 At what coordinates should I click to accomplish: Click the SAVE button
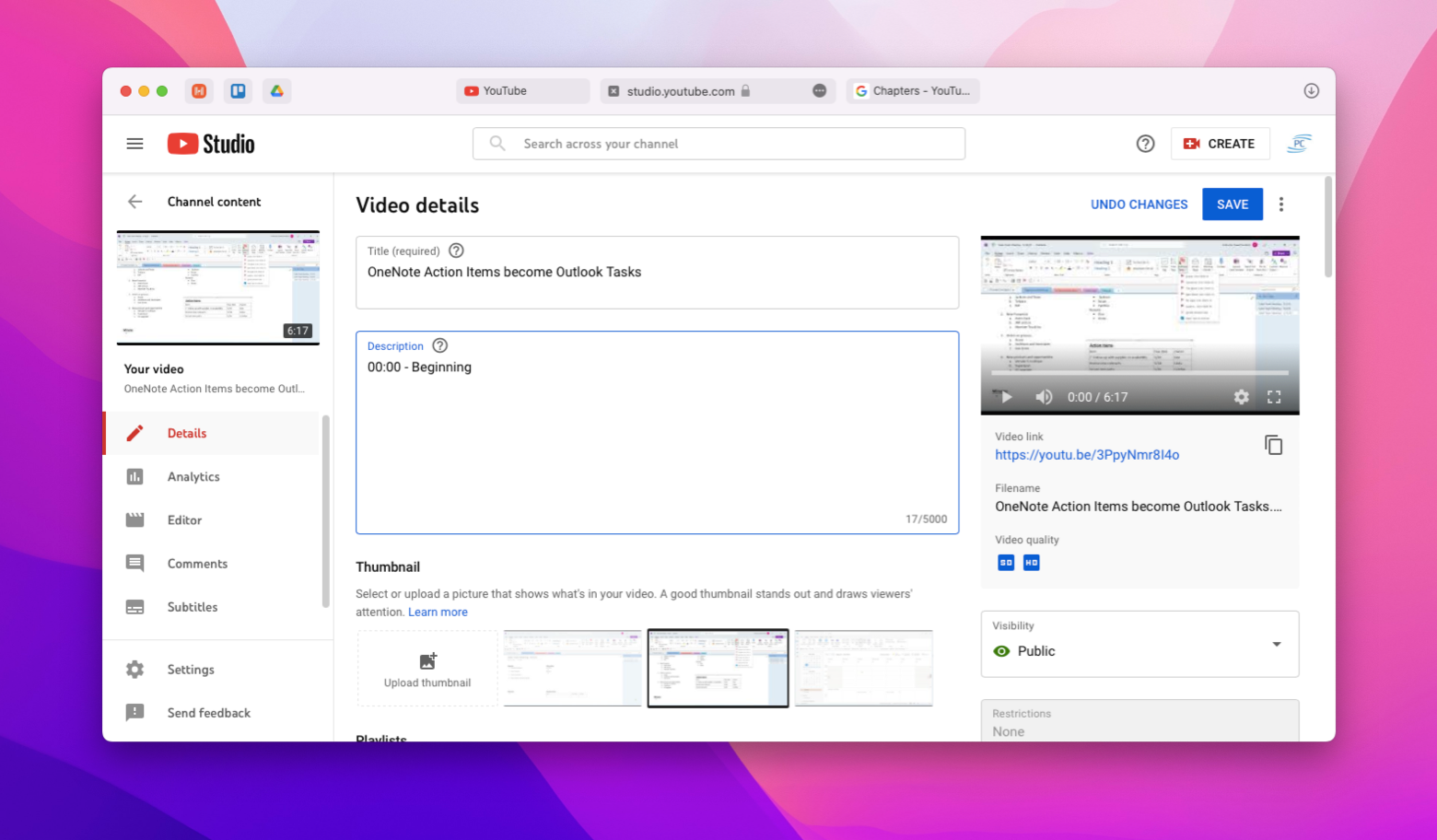[x=1233, y=204]
